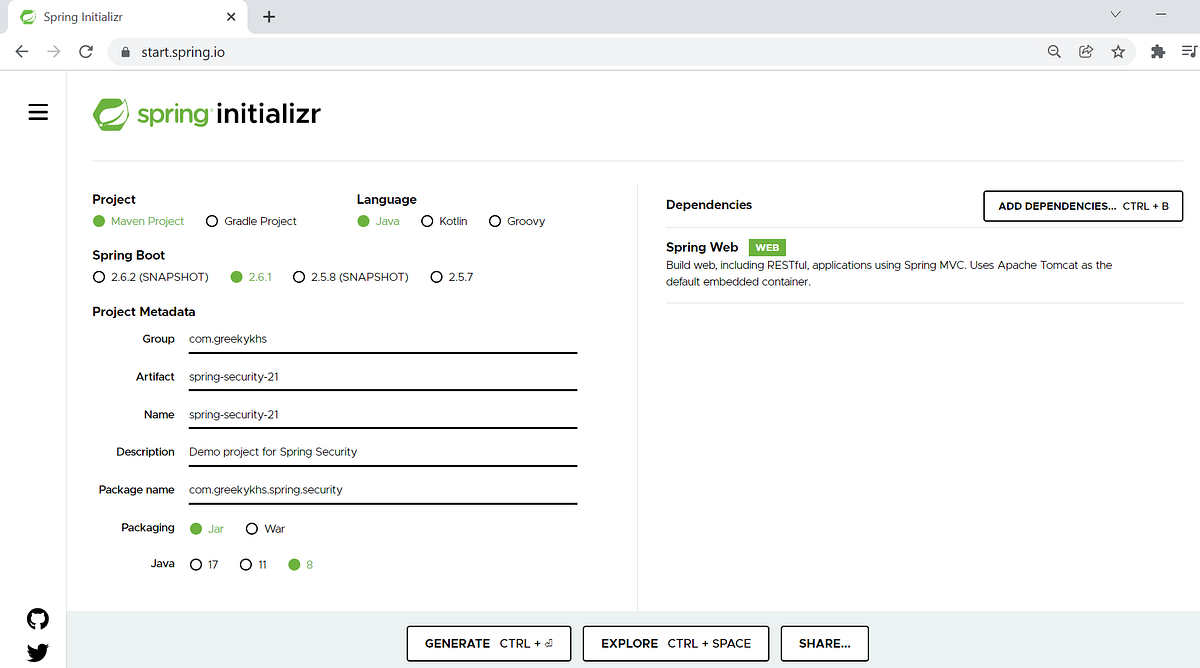Open the share icon in the browser toolbar
This screenshot has height=668, width=1200.
[1086, 50]
